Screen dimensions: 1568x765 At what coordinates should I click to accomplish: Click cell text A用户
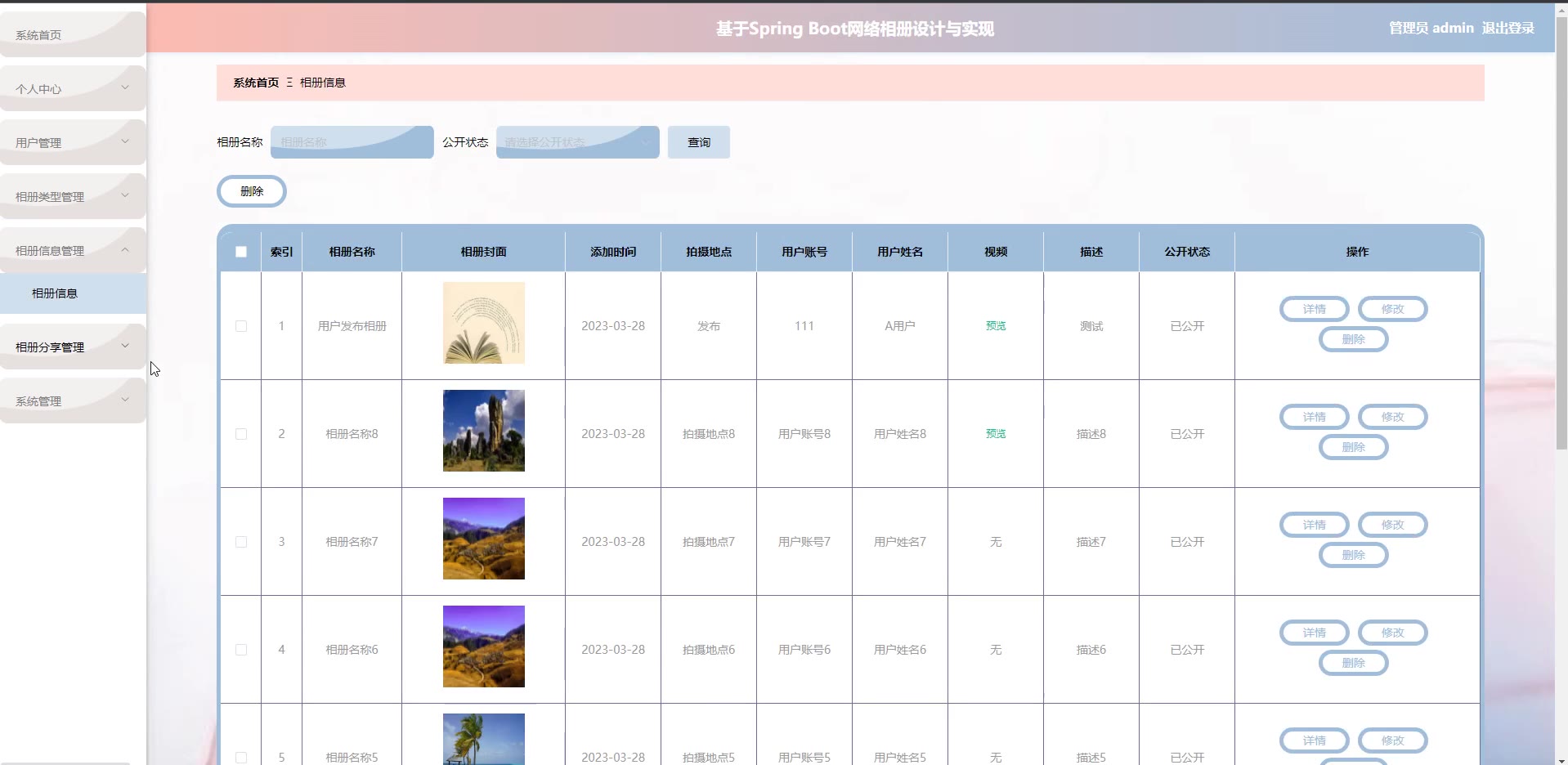[x=900, y=326]
